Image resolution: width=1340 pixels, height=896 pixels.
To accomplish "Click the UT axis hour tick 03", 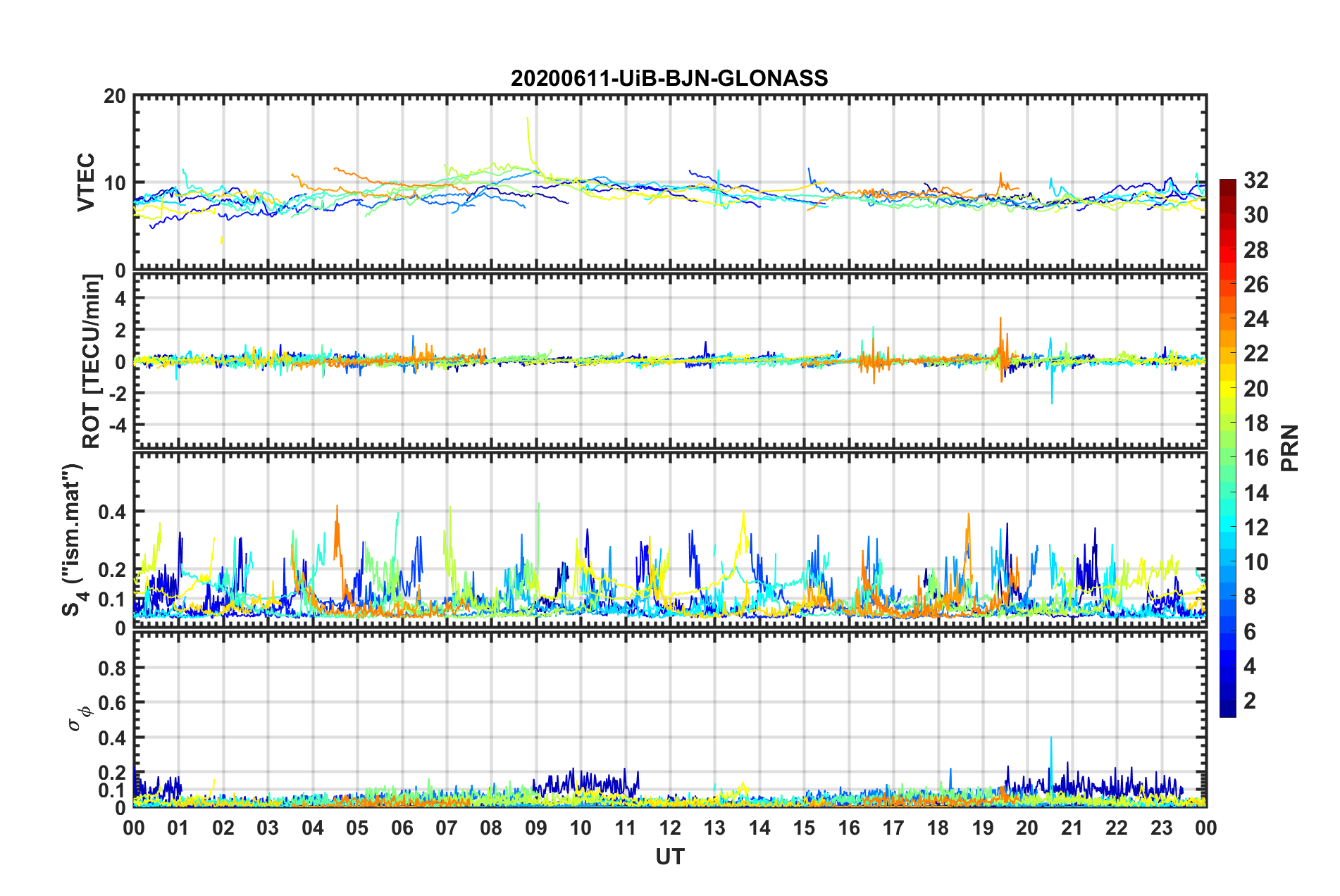I will pyautogui.click(x=268, y=828).
